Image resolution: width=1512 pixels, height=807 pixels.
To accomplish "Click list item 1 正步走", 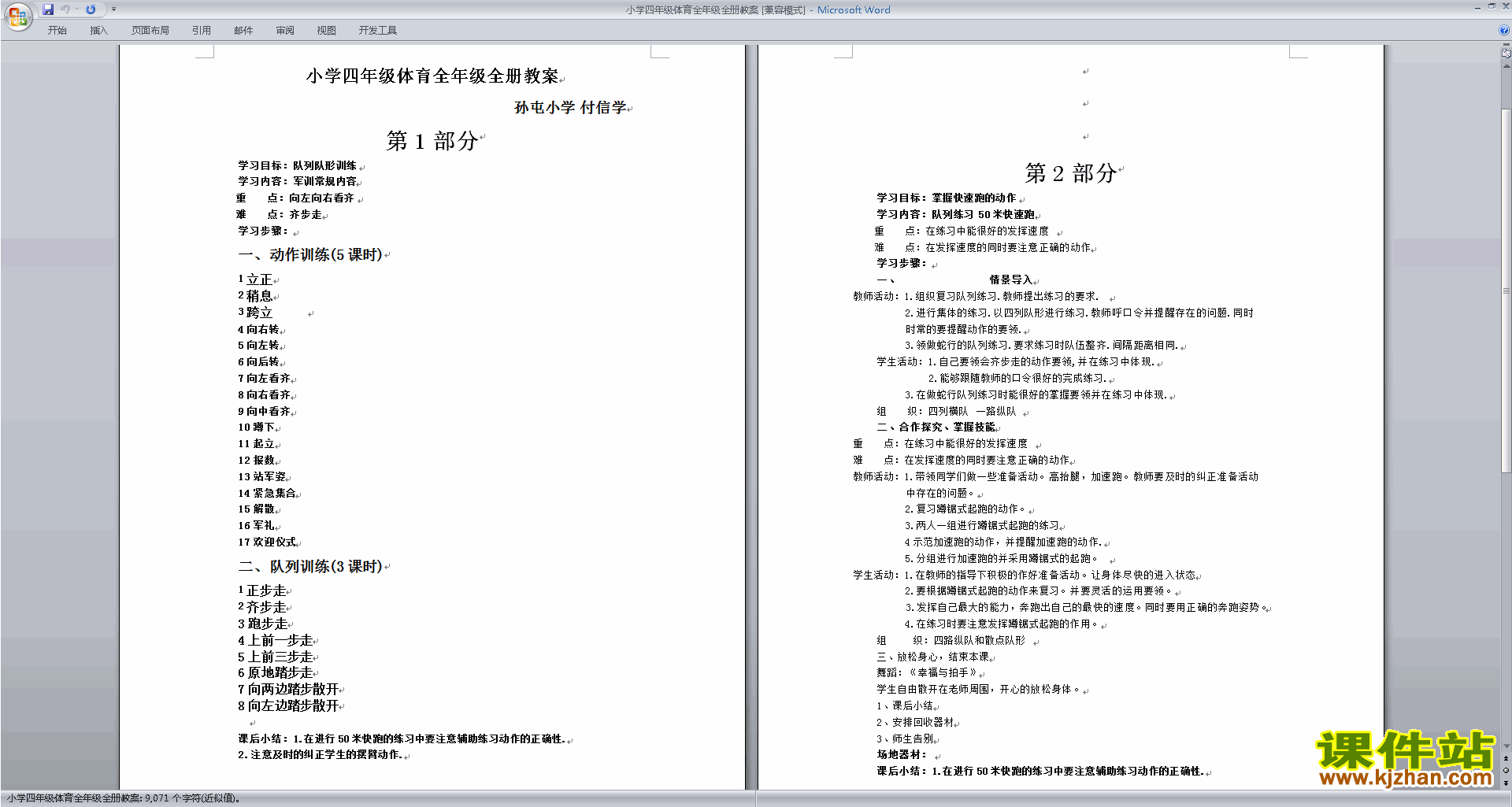I will click(262, 590).
